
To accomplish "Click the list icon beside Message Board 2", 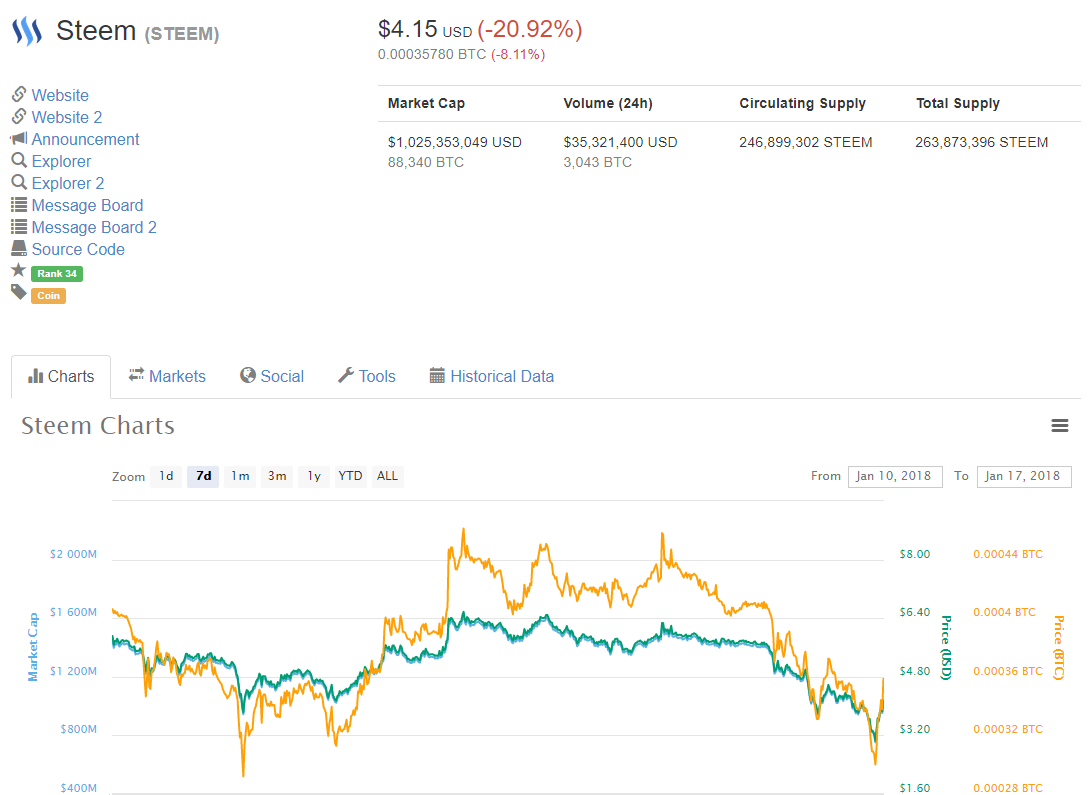I will coord(19,227).
